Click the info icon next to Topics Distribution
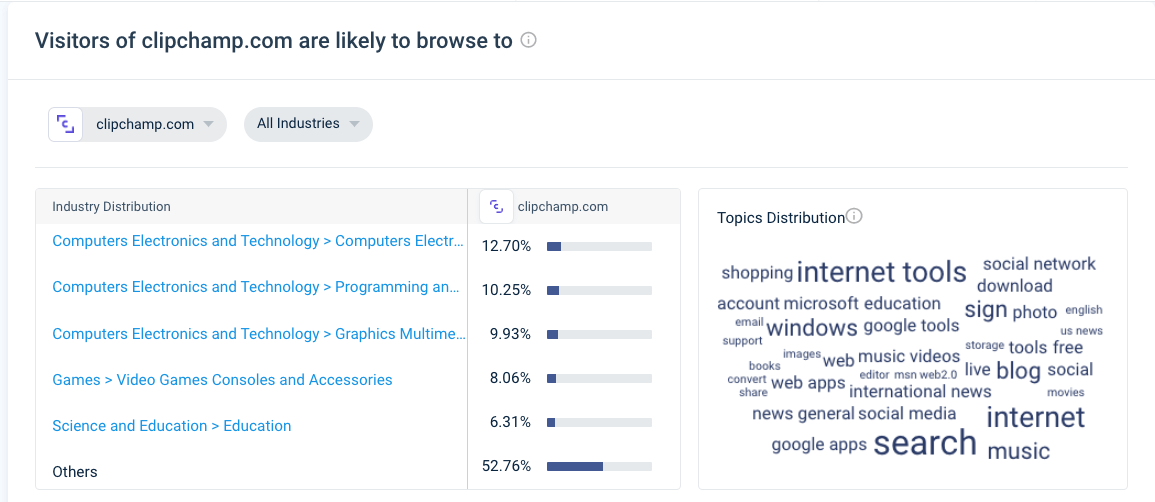 (x=854, y=216)
